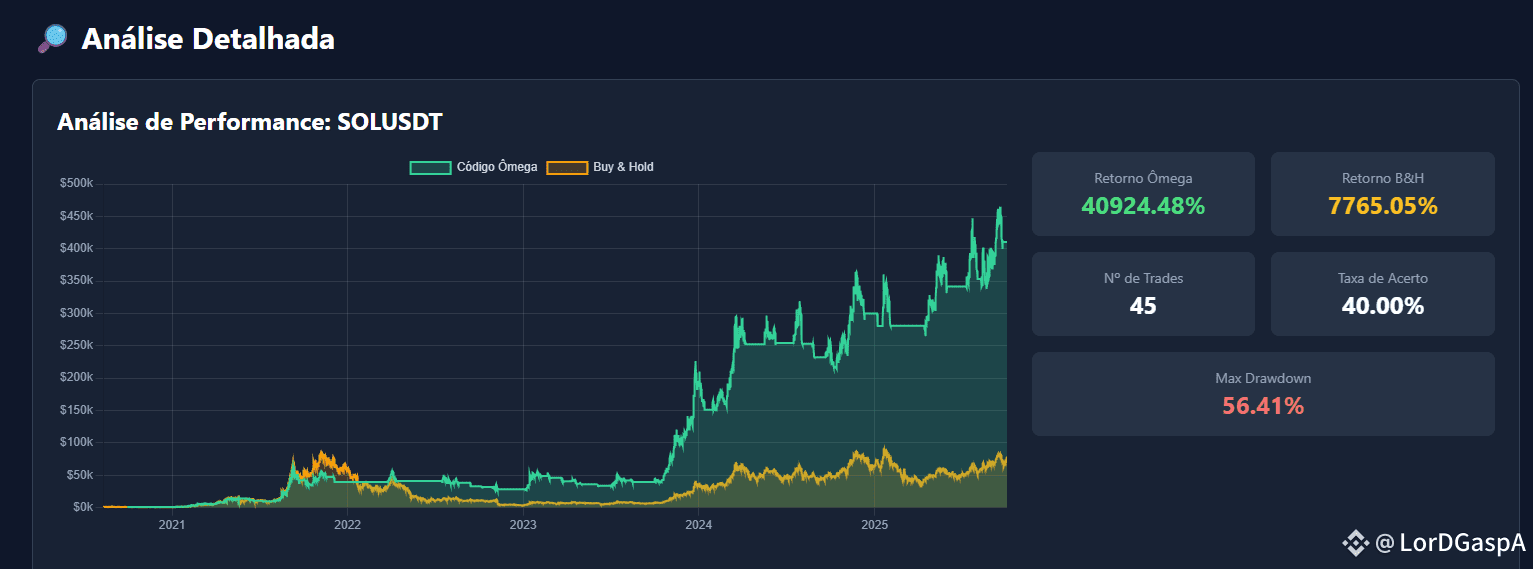Click the $500k y-axis label
Image resolution: width=1533 pixels, height=569 pixels.
pyautogui.click(x=76, y=184)
